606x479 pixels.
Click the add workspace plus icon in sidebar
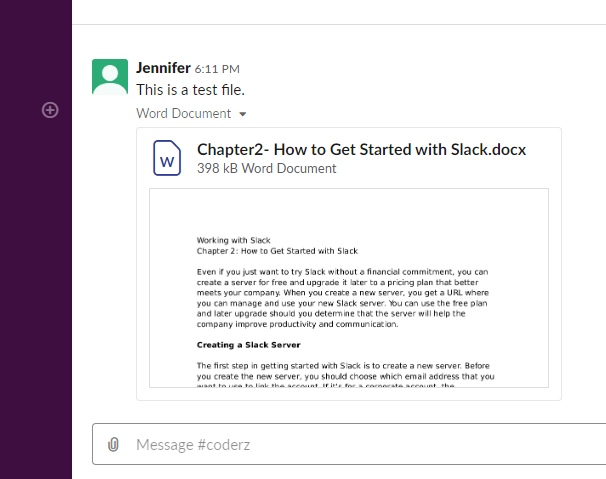(x=50, y=110)
